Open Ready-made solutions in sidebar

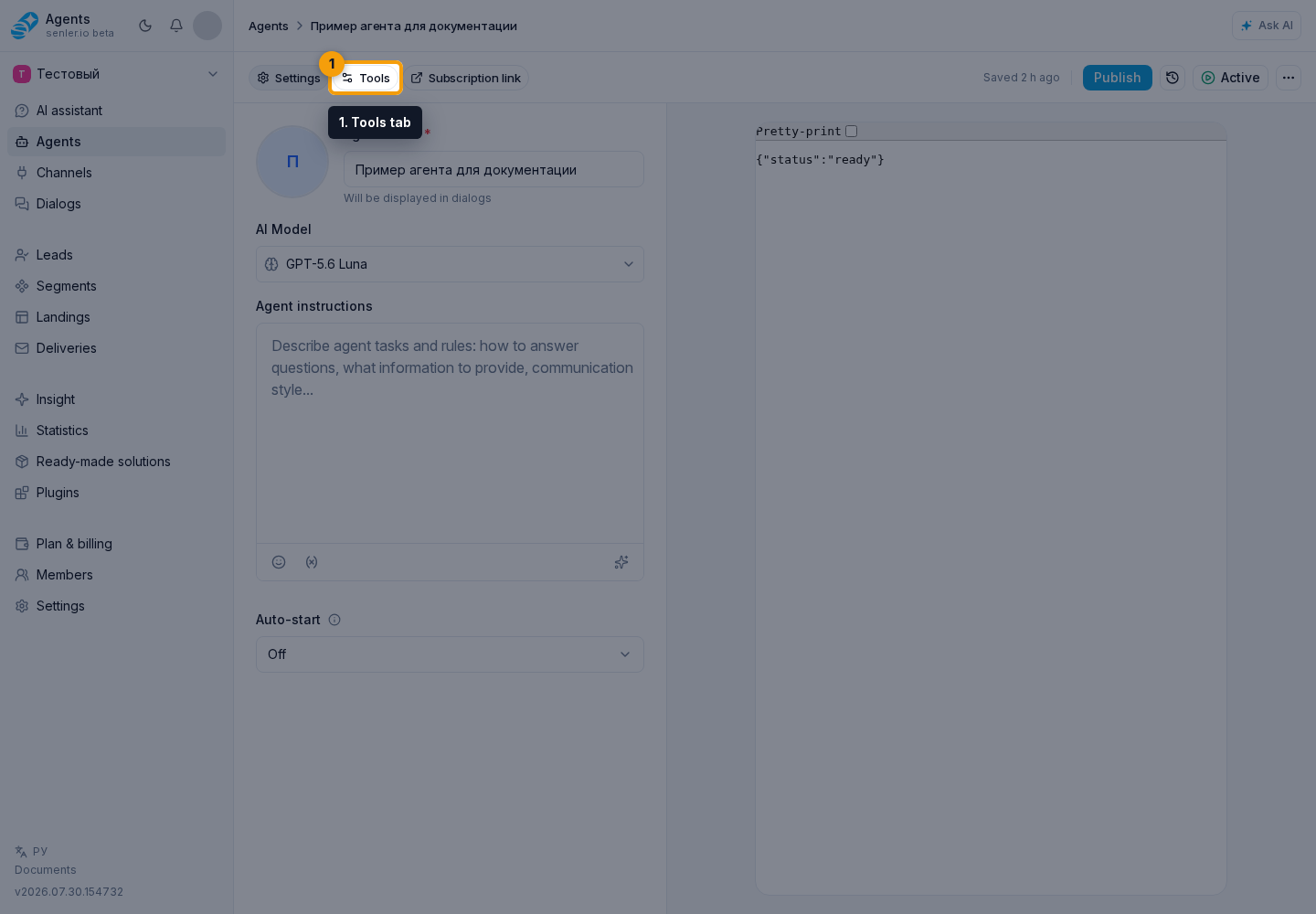pos(116,462)
